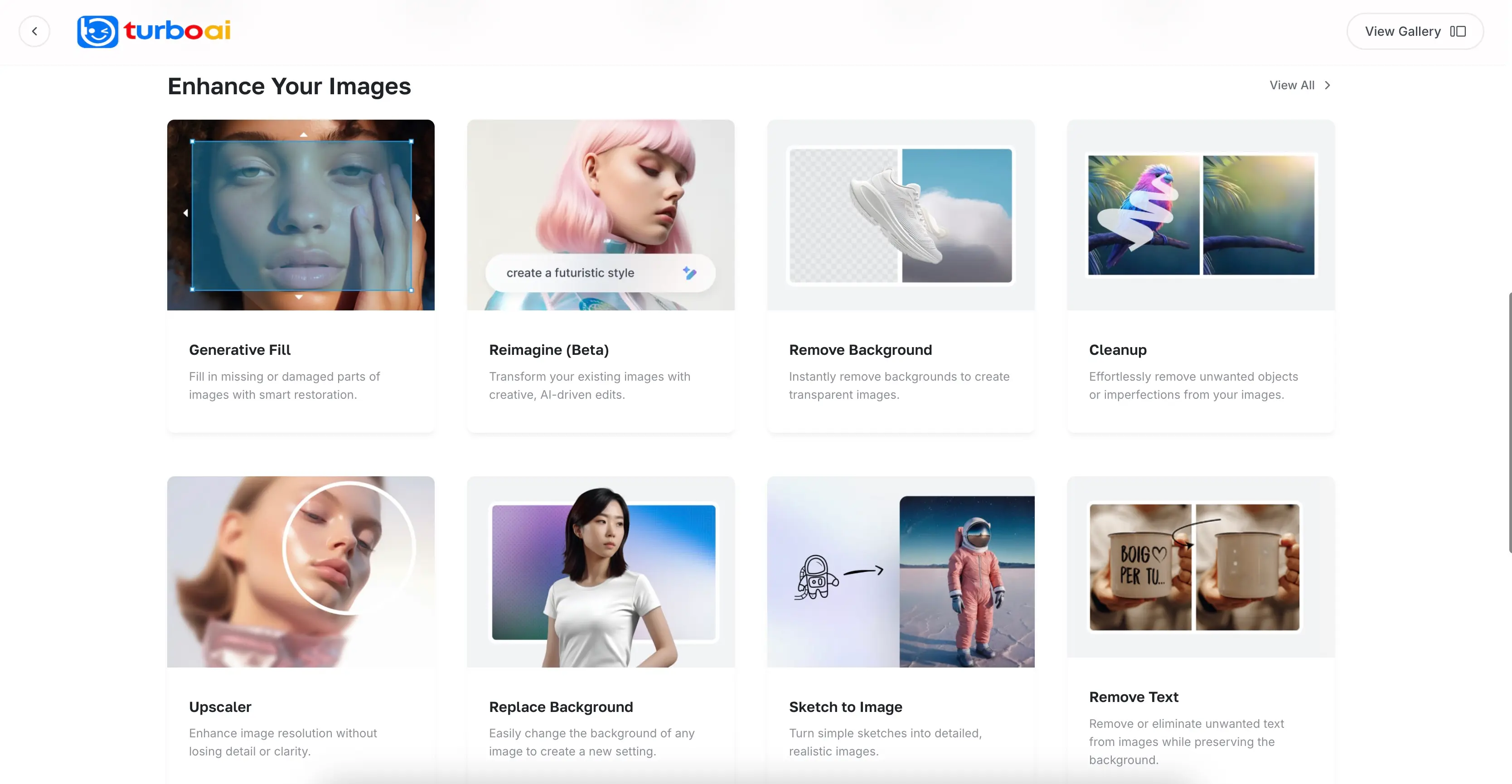The height and width of the screenshot is (784, 1512).
Task: Click the turboai logo
Action: click(x=155, y=31)
